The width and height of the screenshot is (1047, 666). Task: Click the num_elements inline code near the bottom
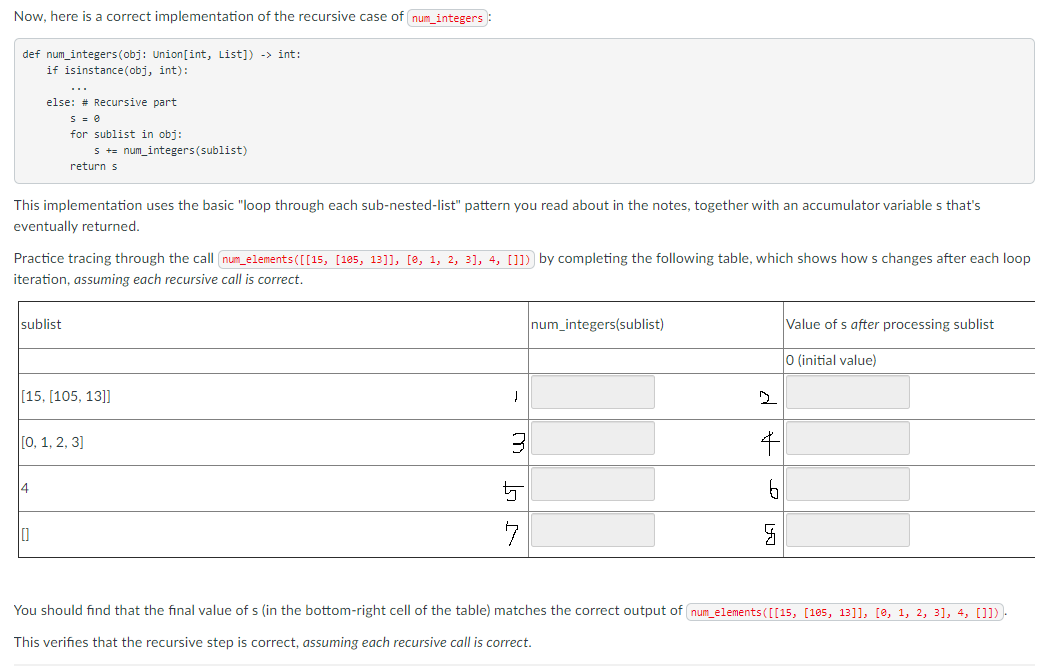coord(845,611)
